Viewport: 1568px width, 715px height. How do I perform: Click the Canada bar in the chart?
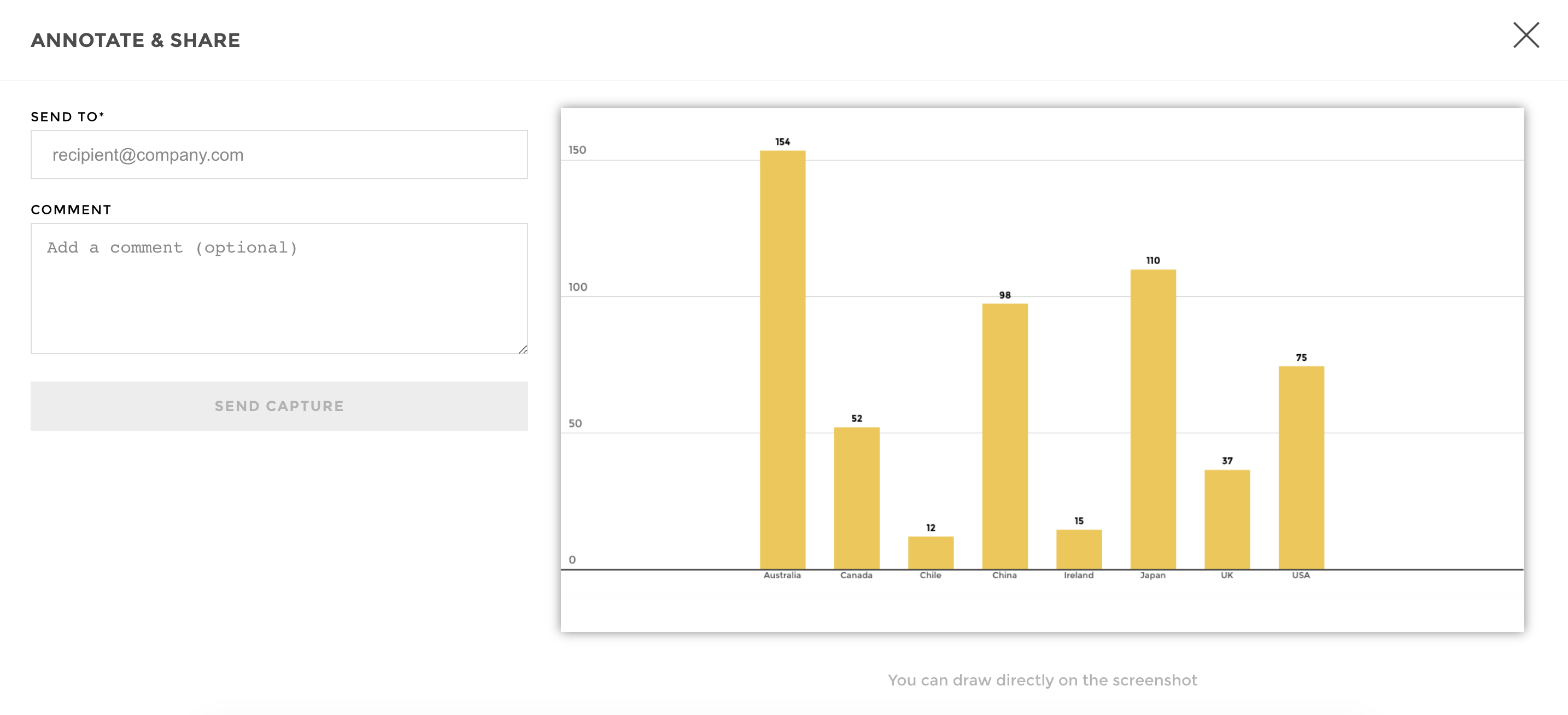click(x=856, y=498)
